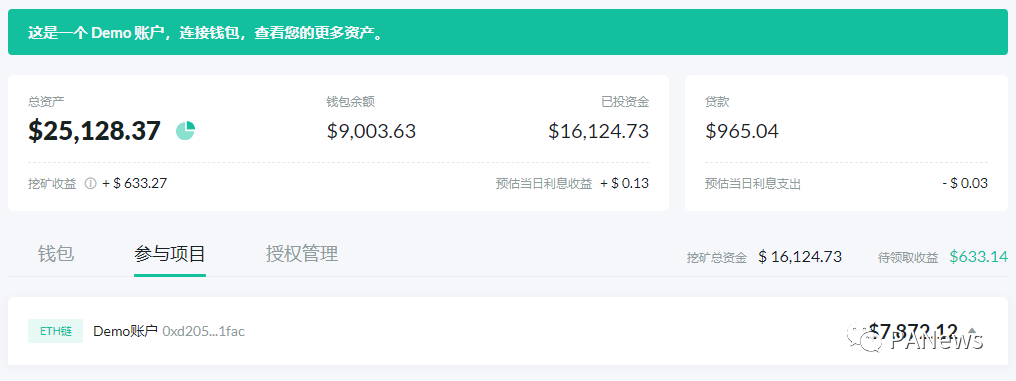Click the 挖矿总资金 amount $ 16,124.73
The height and width of the screenshot is (381, 1016).
click(x=800, y=257)
